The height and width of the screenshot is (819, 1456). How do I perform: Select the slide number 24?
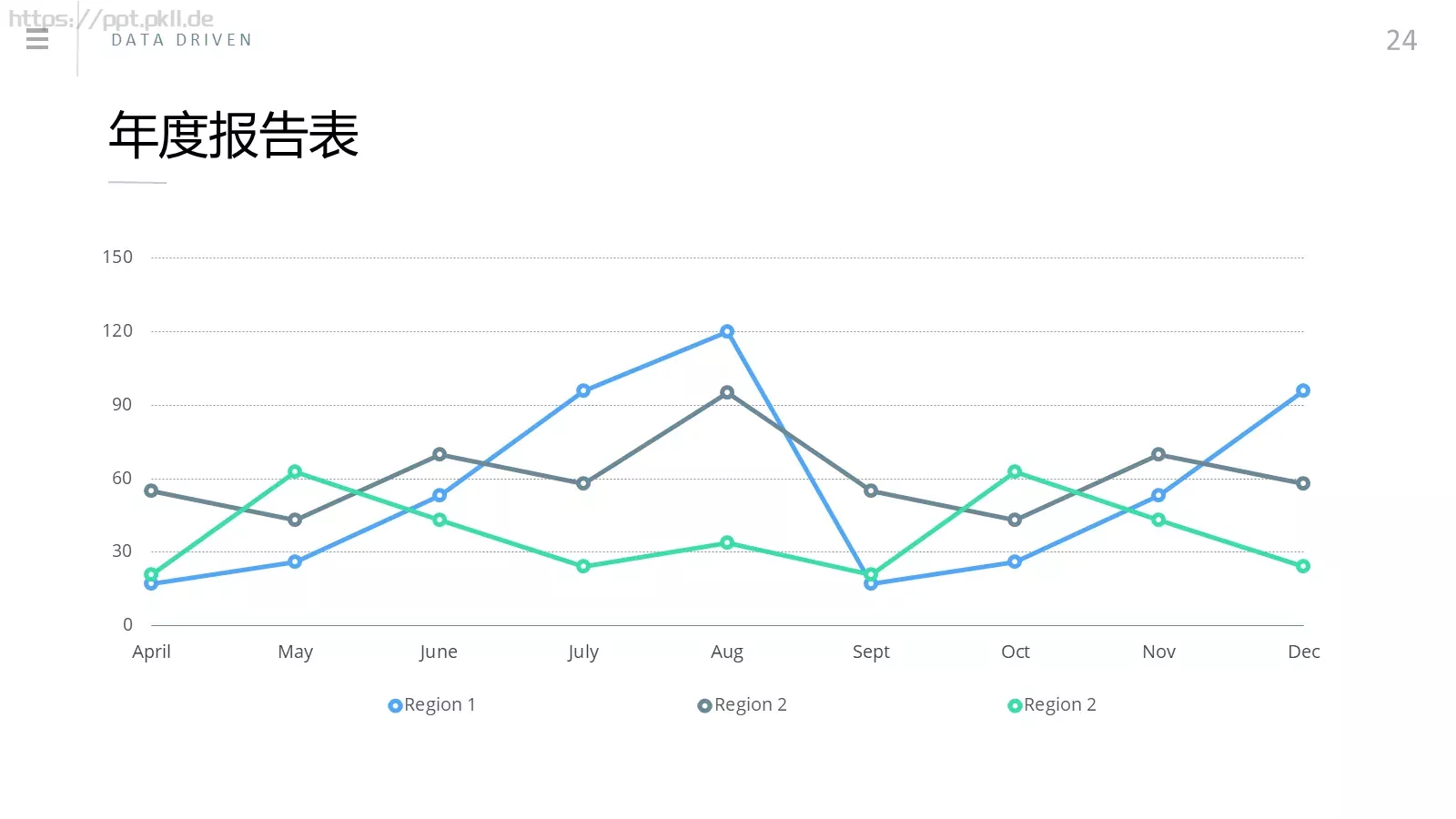click(x=1401, y=40)
